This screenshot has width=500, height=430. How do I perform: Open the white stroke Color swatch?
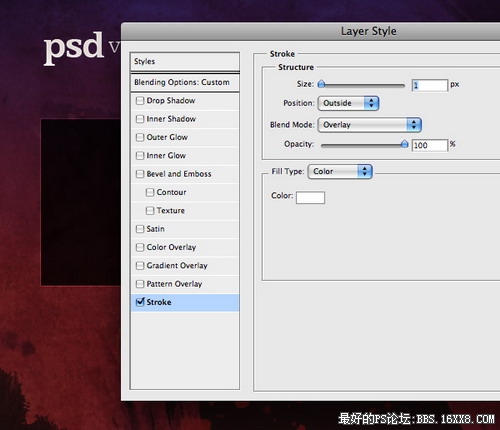coord(310,197)
